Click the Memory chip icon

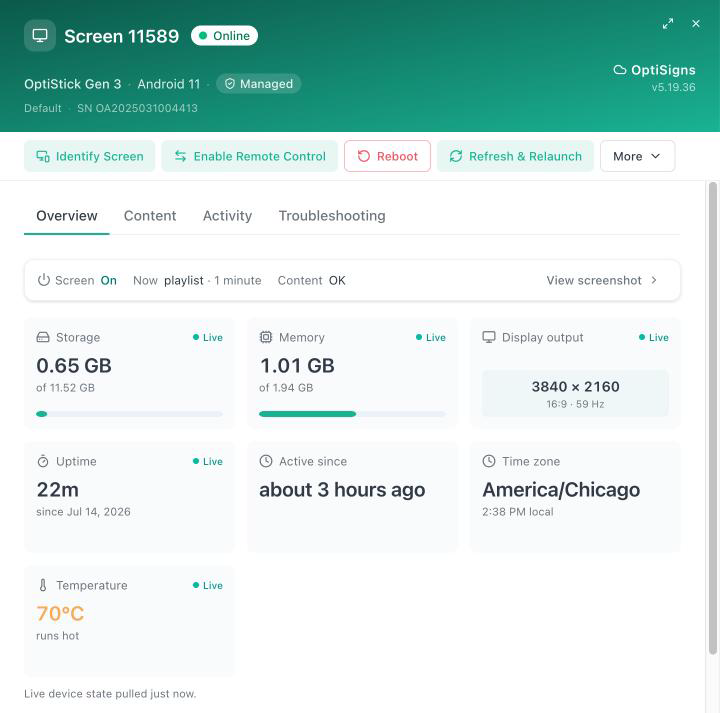pyautogui.click(x=266, y=337)
